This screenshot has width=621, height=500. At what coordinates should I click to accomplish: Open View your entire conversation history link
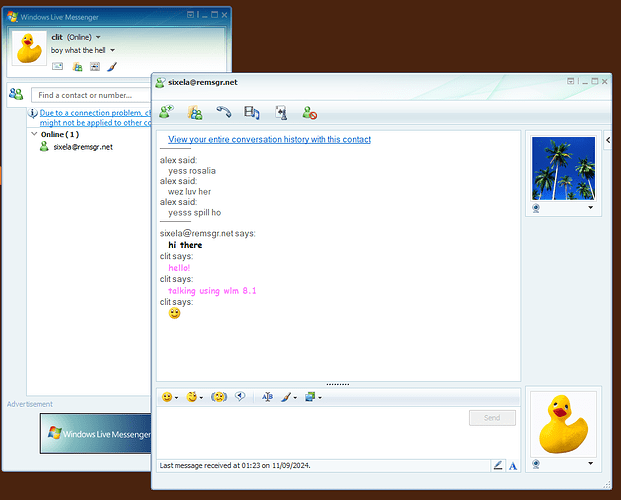coord(269,139)
